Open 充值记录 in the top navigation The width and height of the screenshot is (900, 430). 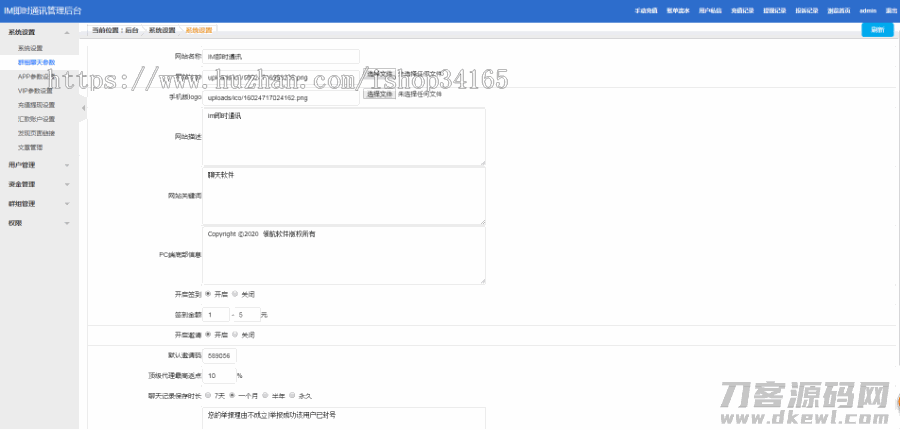coord(742,10)
